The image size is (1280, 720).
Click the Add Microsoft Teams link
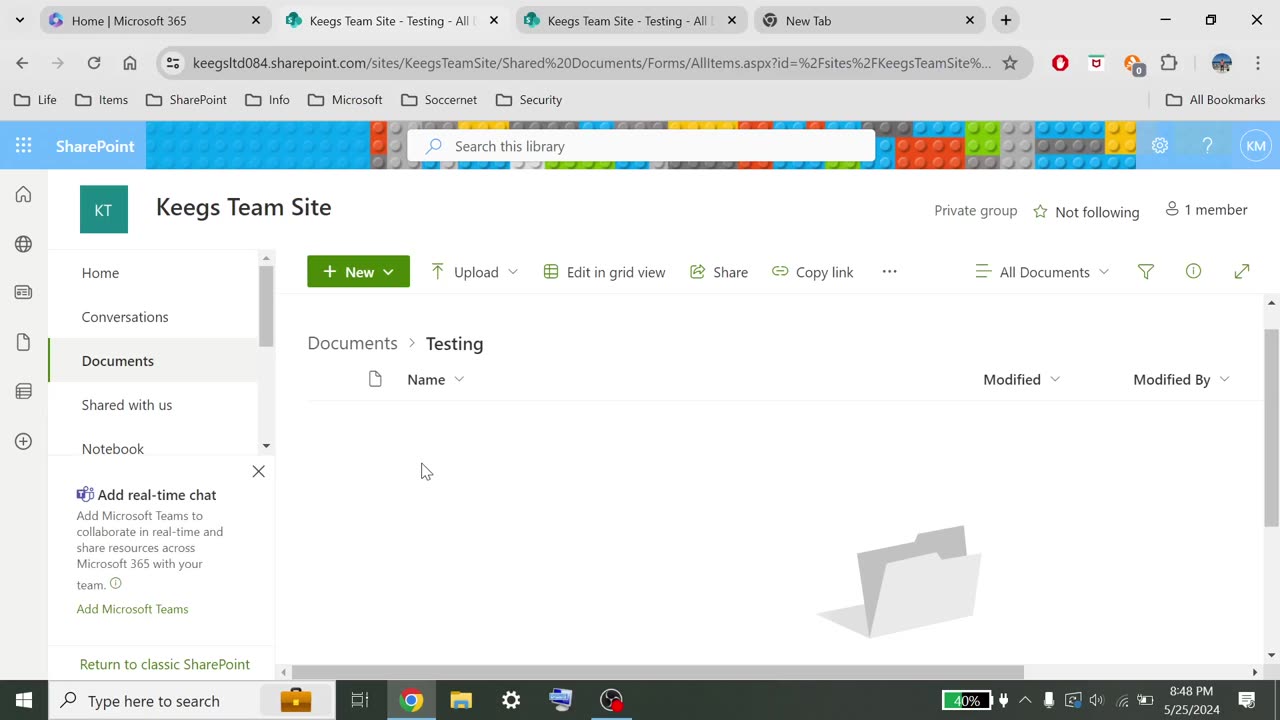pyautogui.click(x=132, y=609)
